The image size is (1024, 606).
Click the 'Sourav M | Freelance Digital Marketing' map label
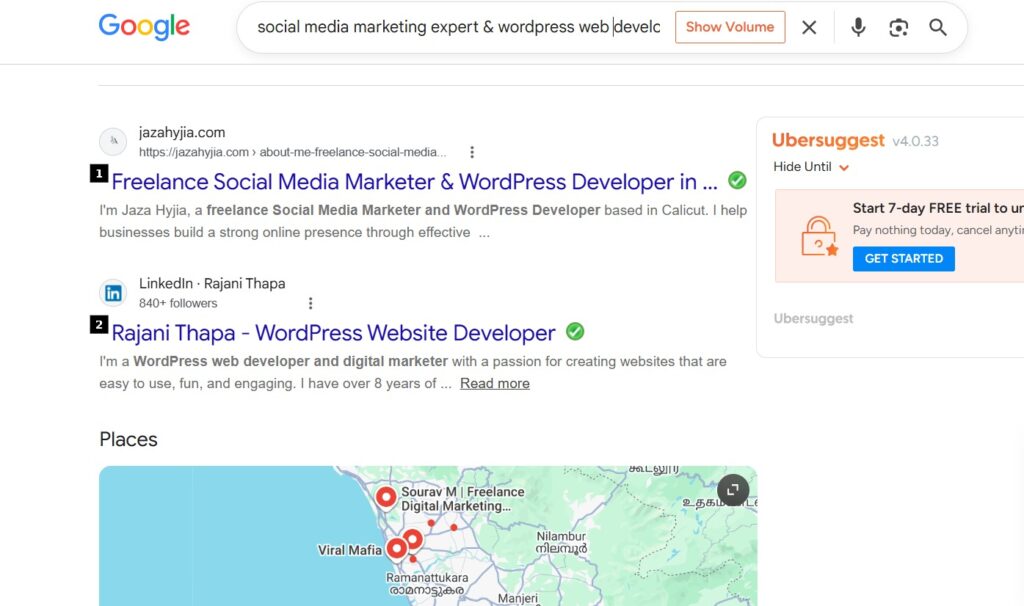(x=462, y=499)
